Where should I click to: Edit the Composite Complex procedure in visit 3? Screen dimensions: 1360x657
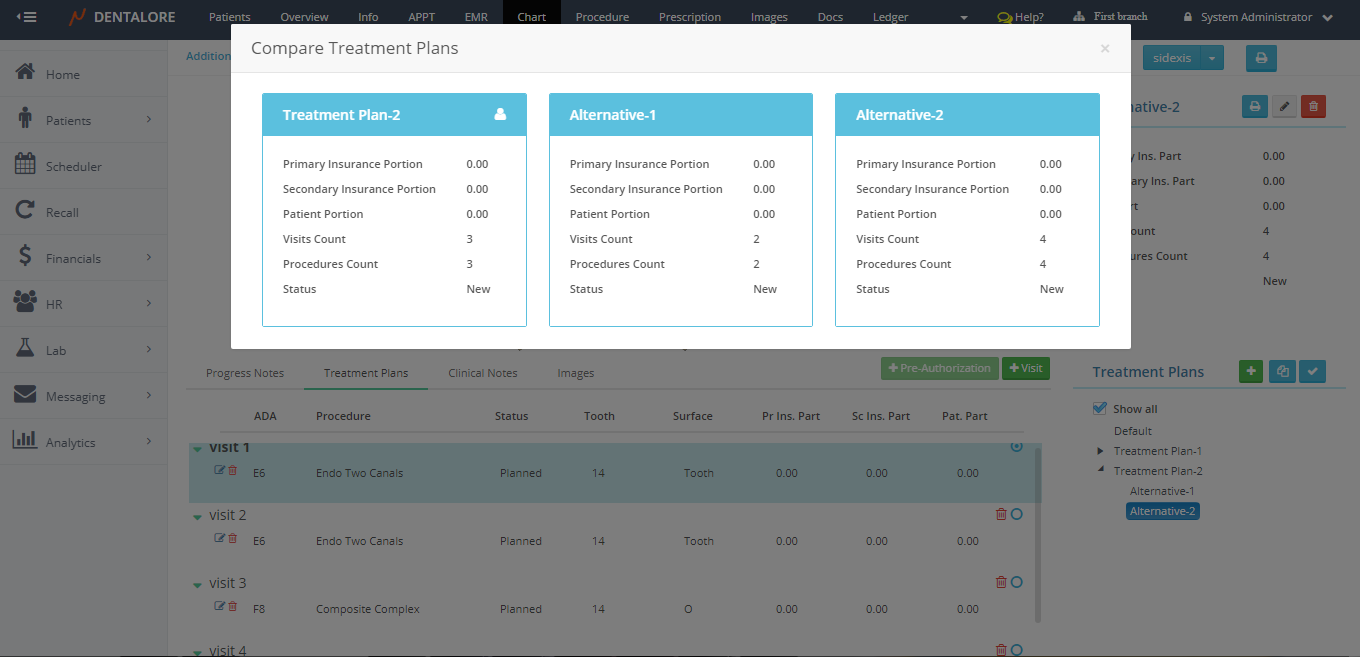point(220,606)
